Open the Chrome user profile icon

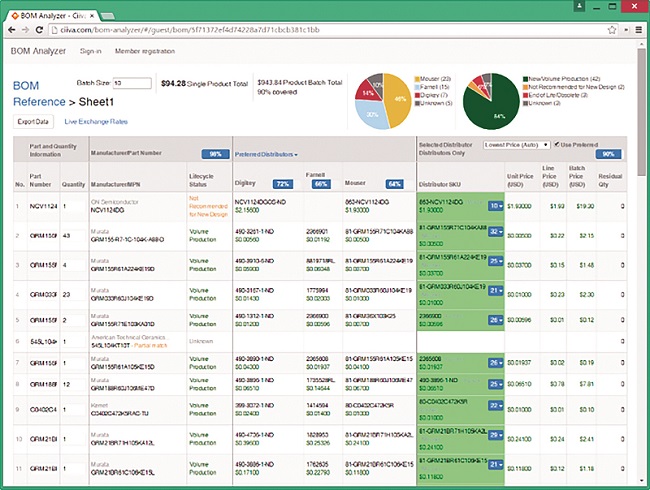coord(580,6)
